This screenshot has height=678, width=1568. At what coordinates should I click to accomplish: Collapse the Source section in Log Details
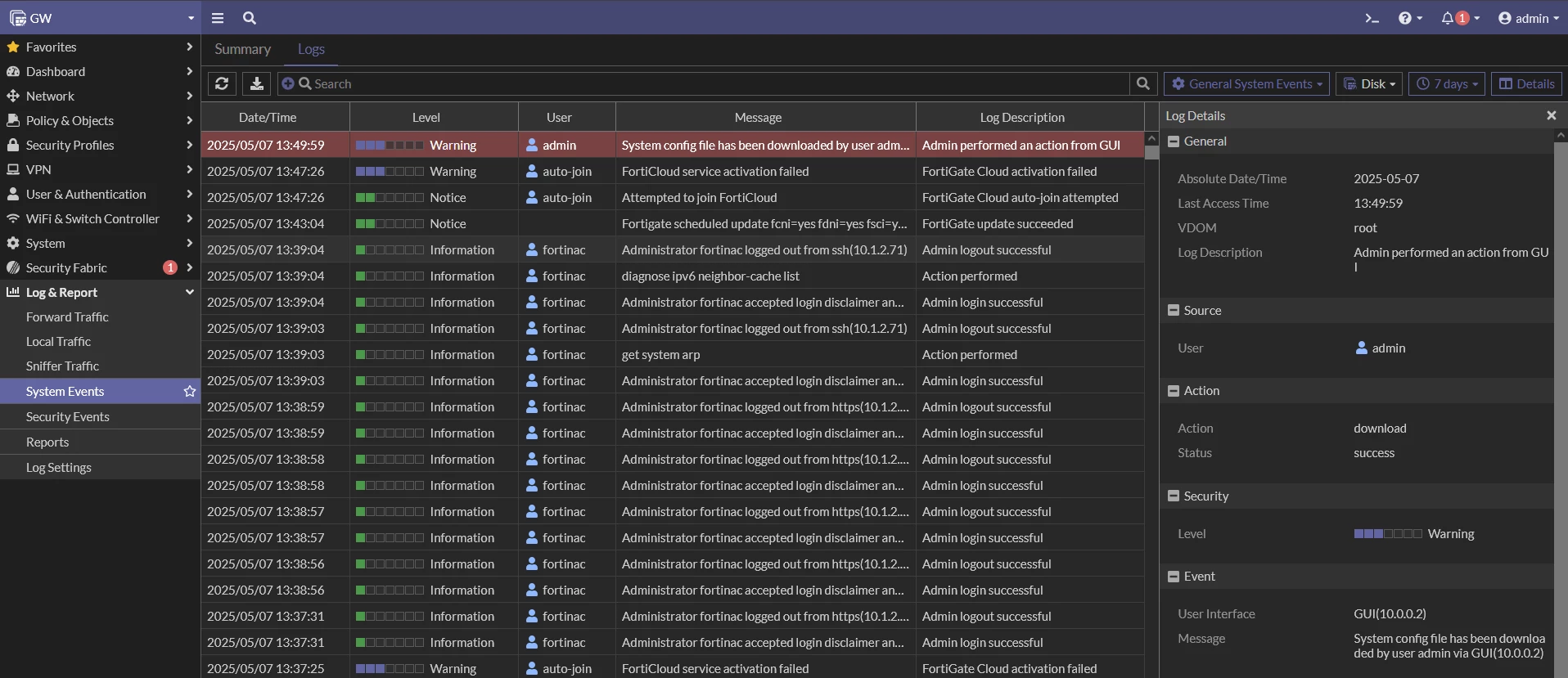tap(1174, 311)
